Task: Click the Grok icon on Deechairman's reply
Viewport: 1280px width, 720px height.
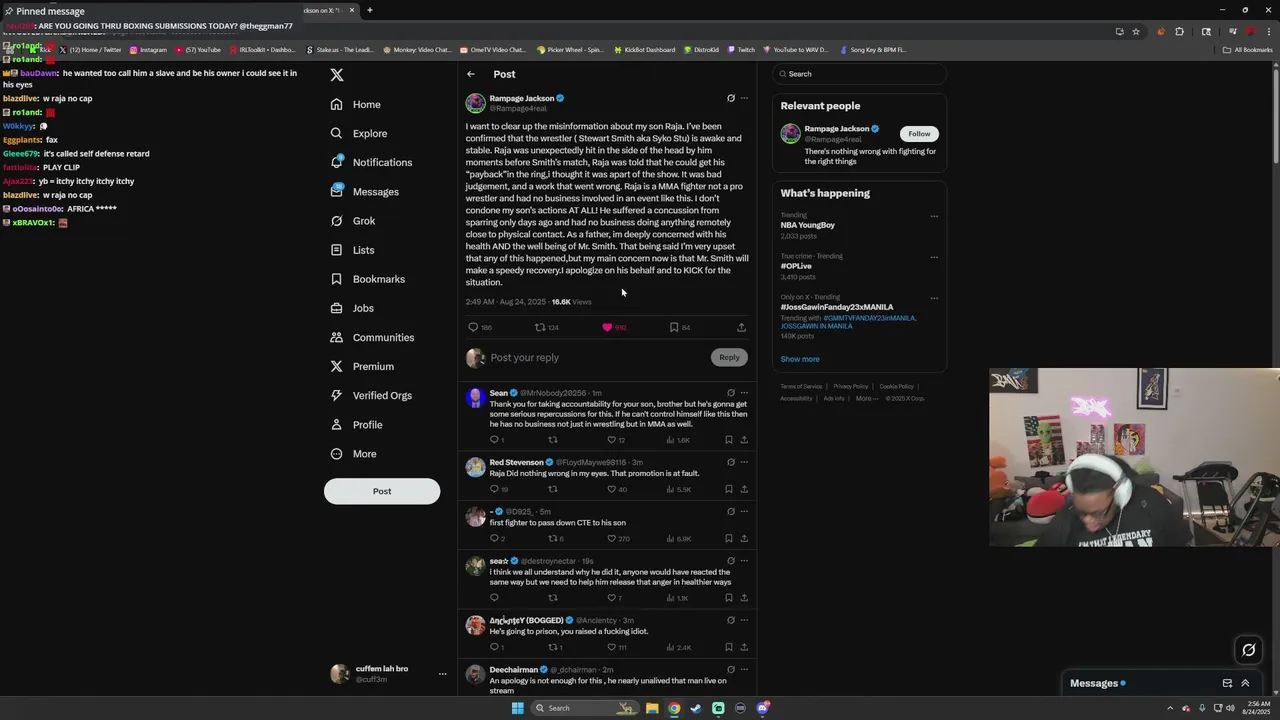Action: click(731, 669)
